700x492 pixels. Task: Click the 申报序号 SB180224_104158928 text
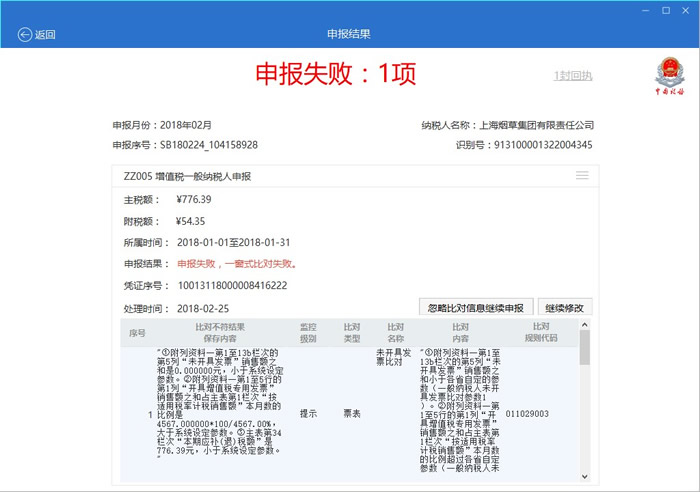pos(185,145)
